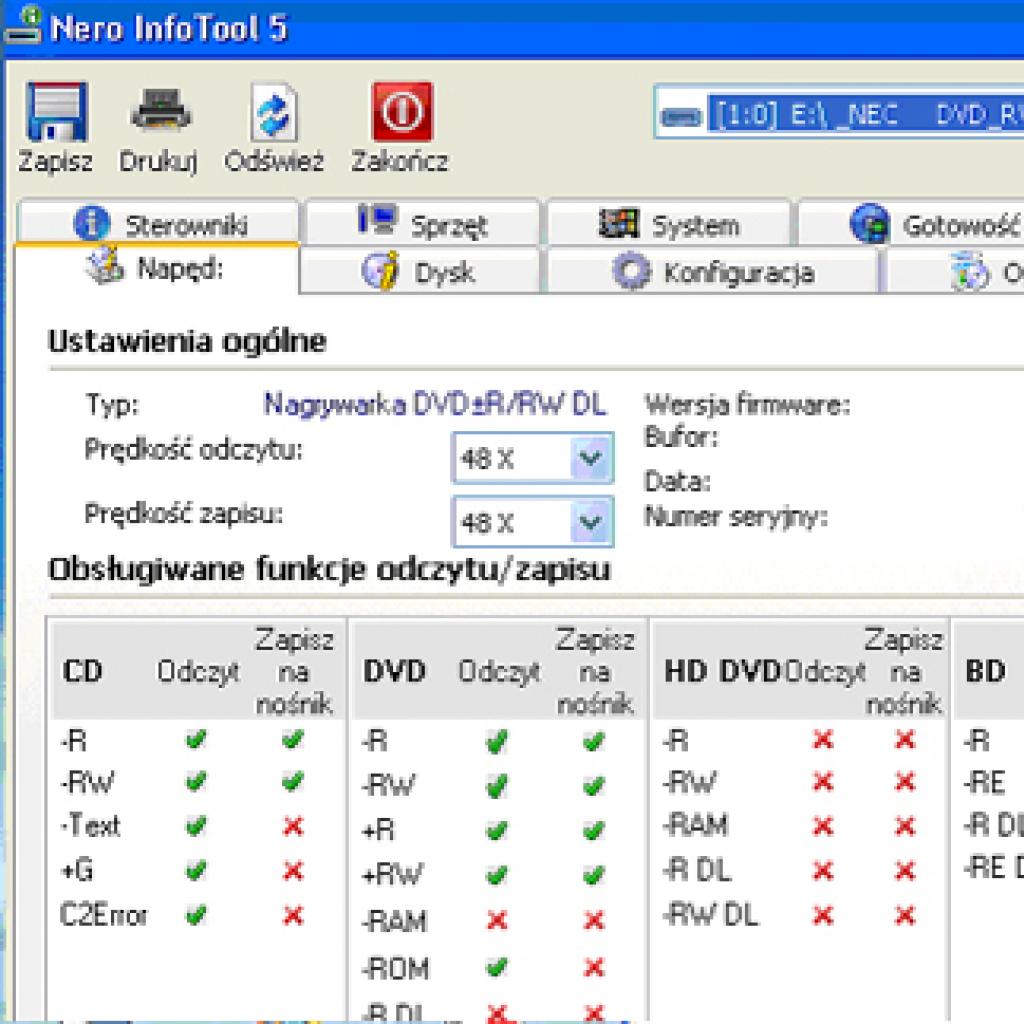Click the DVD +R write green checkmark
The height and width of the screenshot is (1024, 1024).
[594, 831]
